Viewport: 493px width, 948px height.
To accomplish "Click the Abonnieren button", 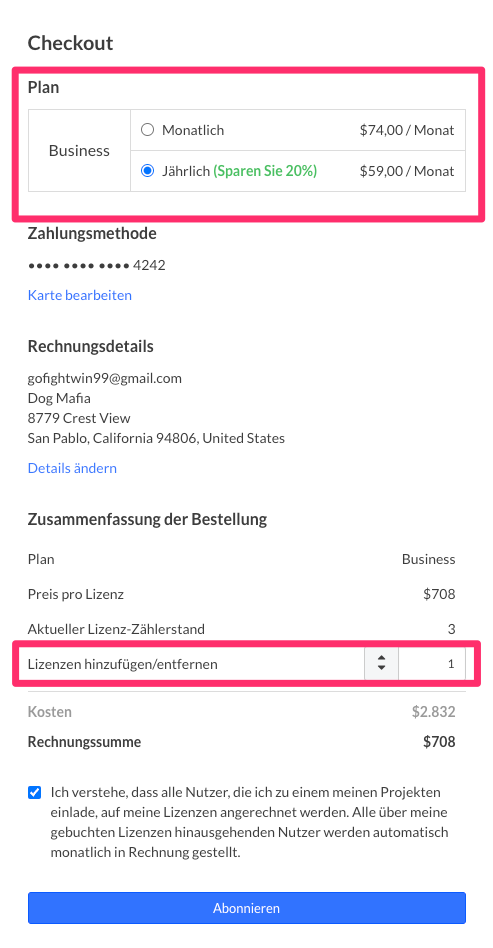I will (x=247, y=908).
